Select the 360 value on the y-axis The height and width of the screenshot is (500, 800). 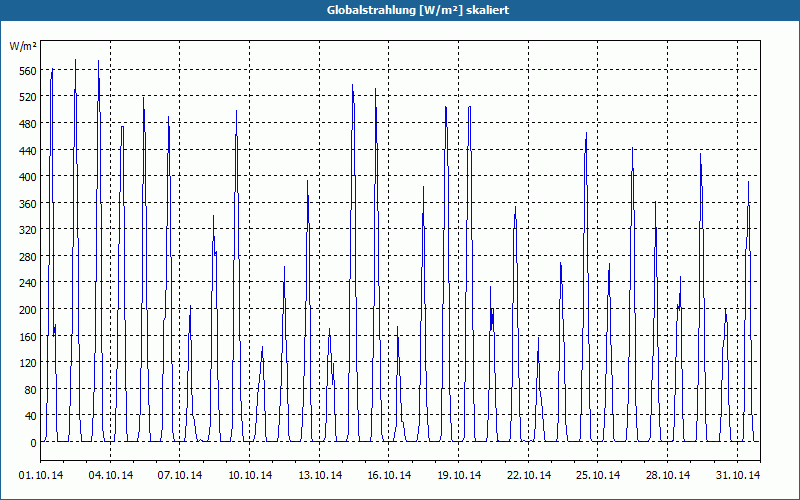[x=28, y=203]
